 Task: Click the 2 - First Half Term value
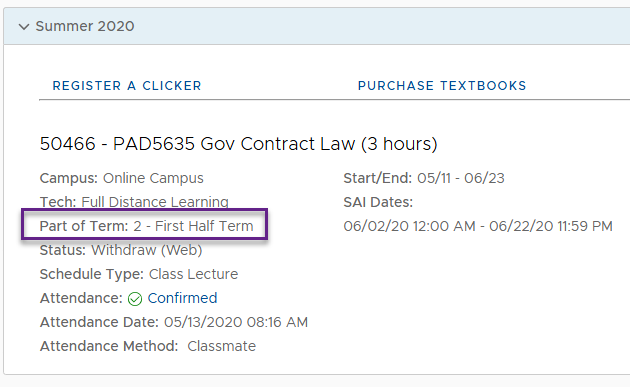[x=194, y=226]
